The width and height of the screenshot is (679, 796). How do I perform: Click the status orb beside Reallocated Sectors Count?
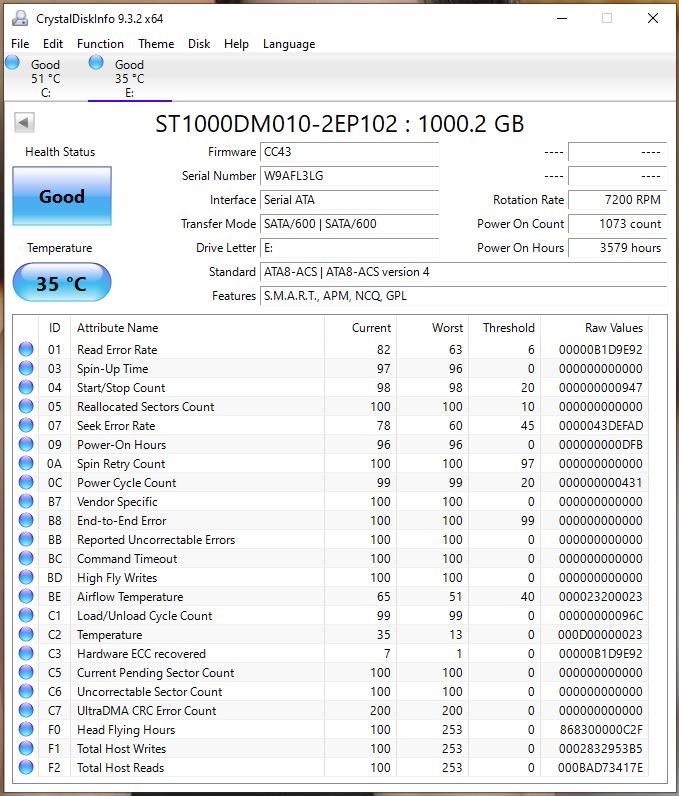click(x=26, y=407)
